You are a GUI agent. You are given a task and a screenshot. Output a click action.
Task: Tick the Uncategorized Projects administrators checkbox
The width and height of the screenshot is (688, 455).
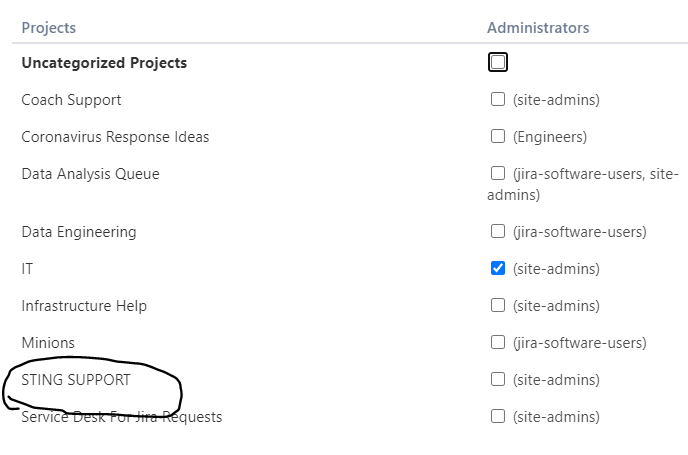coord(498,62)
